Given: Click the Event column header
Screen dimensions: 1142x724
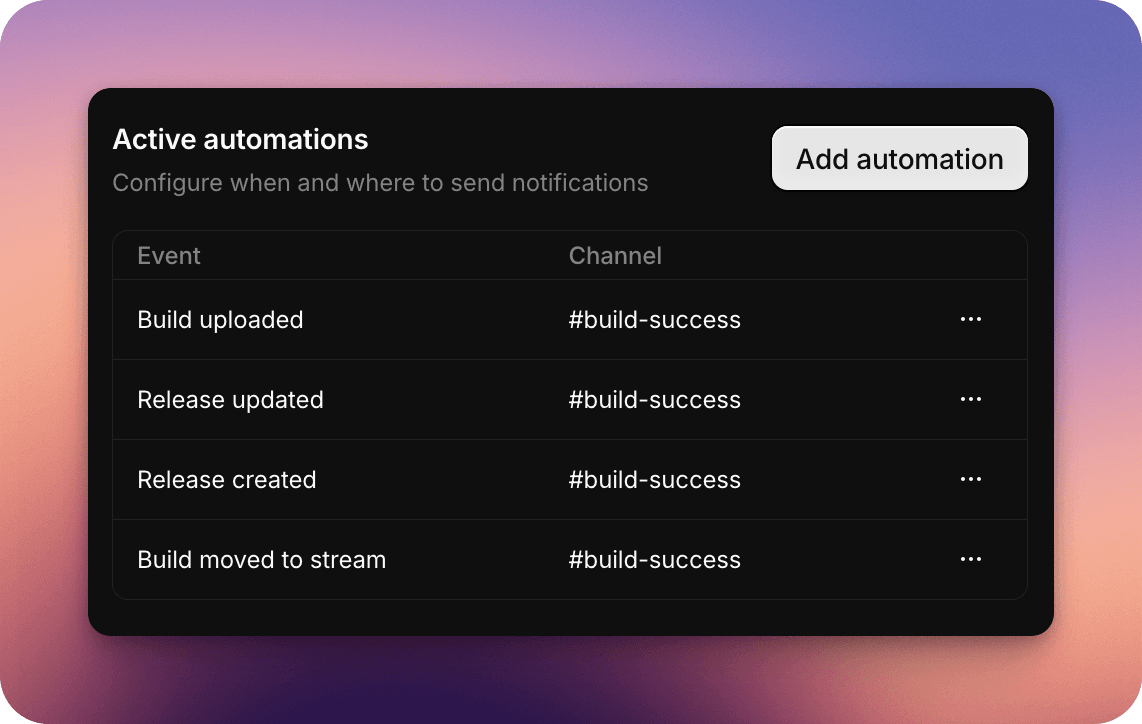Looking at the screenshot, I should coord(168,256).
